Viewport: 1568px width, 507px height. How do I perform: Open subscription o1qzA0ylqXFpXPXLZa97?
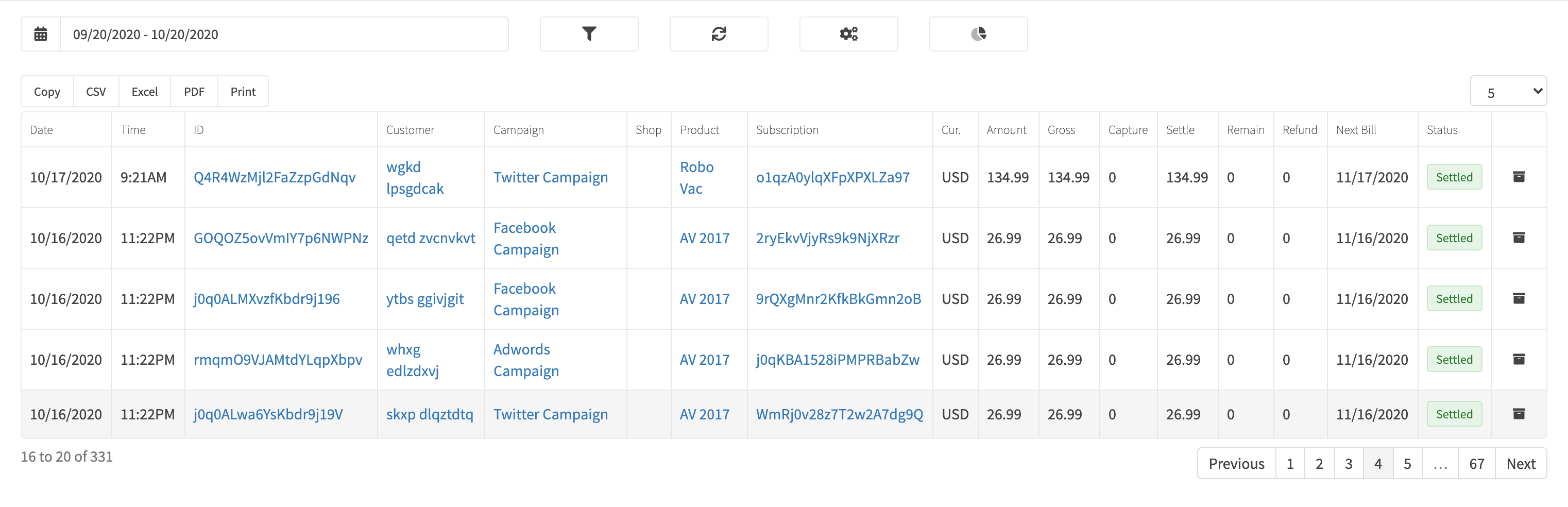[x=833, y=177]
